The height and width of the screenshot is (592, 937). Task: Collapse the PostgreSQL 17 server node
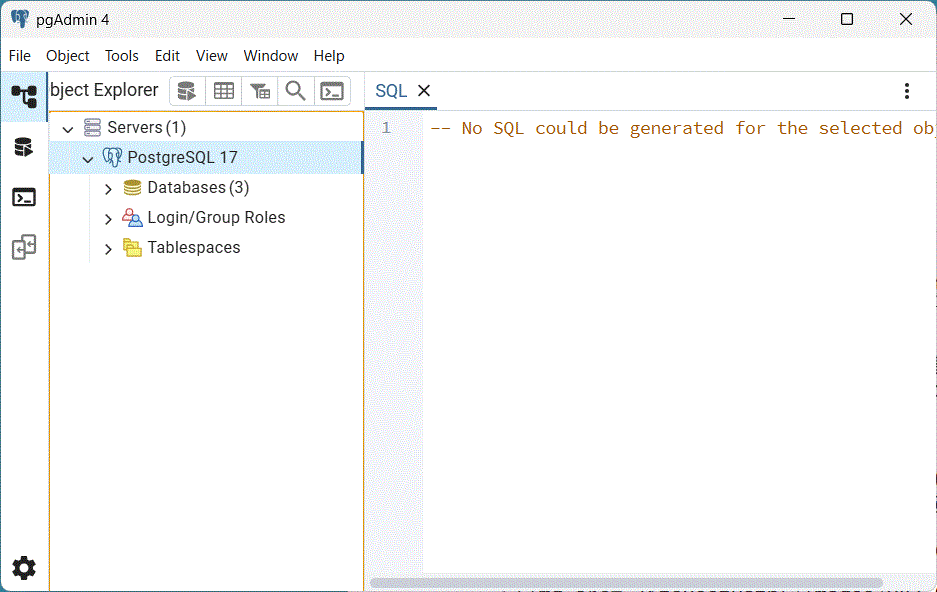coord(88,159)
